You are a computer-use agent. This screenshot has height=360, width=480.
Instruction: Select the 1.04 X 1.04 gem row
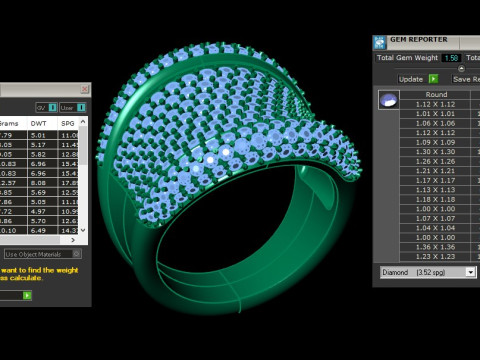point(435,228)
